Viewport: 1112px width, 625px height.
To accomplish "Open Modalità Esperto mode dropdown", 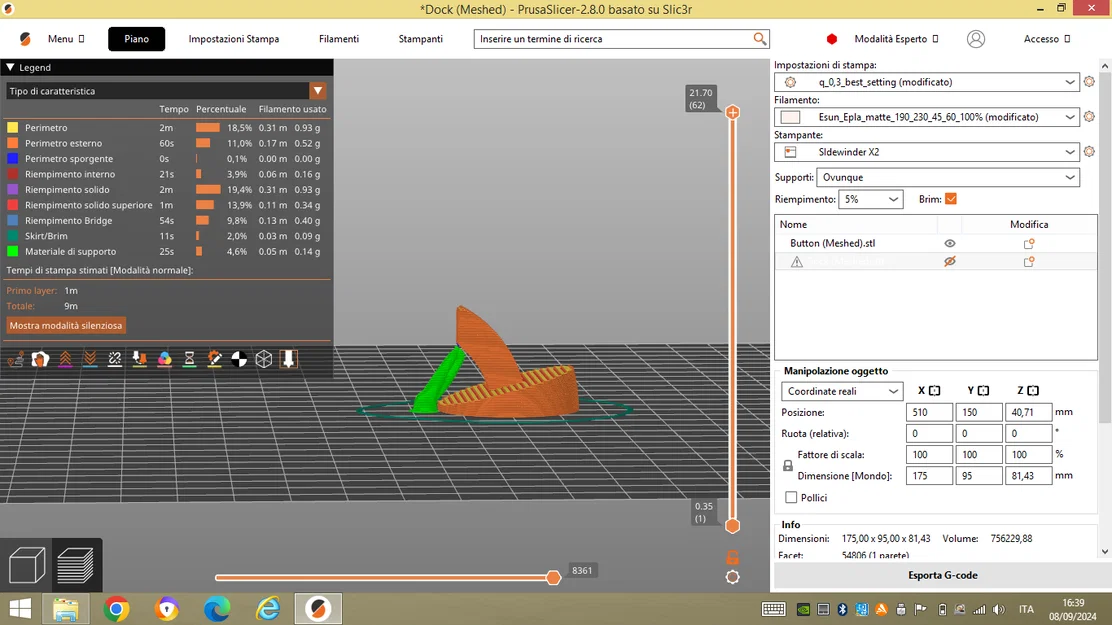I will tap(896, 39).
